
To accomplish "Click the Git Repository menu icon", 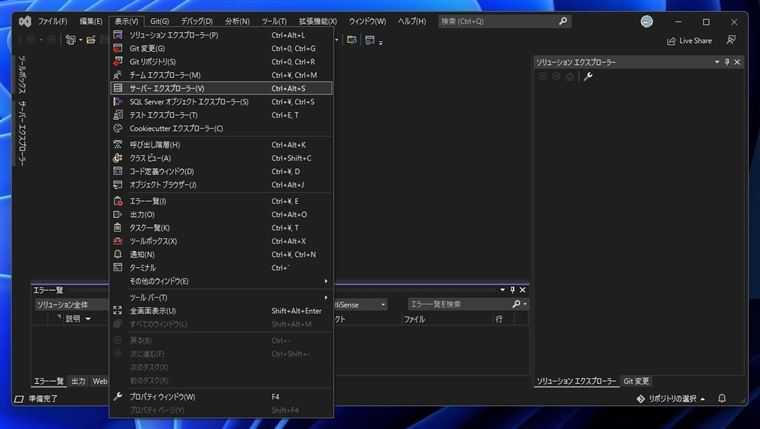I will tap(118, 61).
